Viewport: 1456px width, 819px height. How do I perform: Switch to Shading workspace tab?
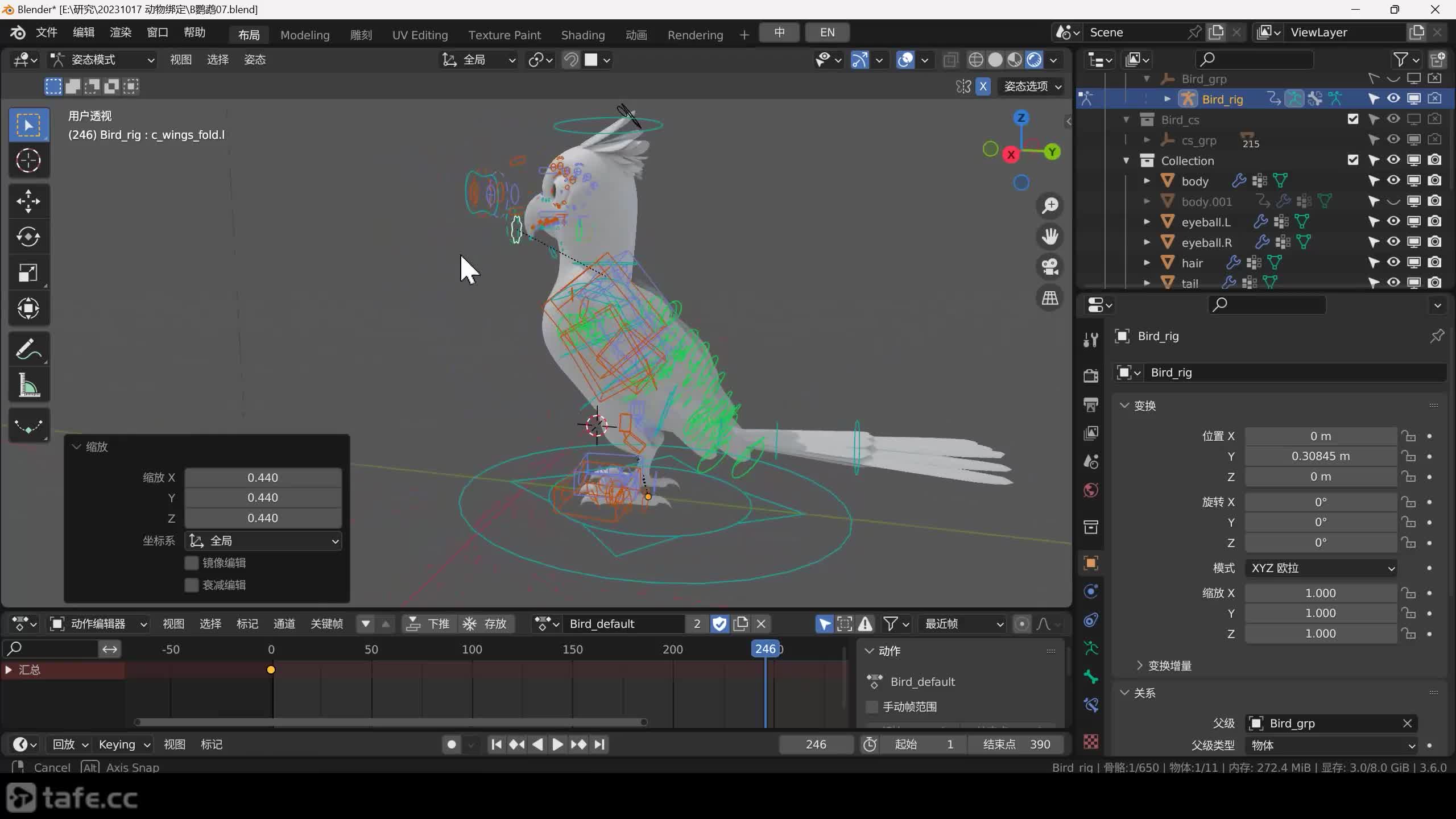click(x=583, y=35)
